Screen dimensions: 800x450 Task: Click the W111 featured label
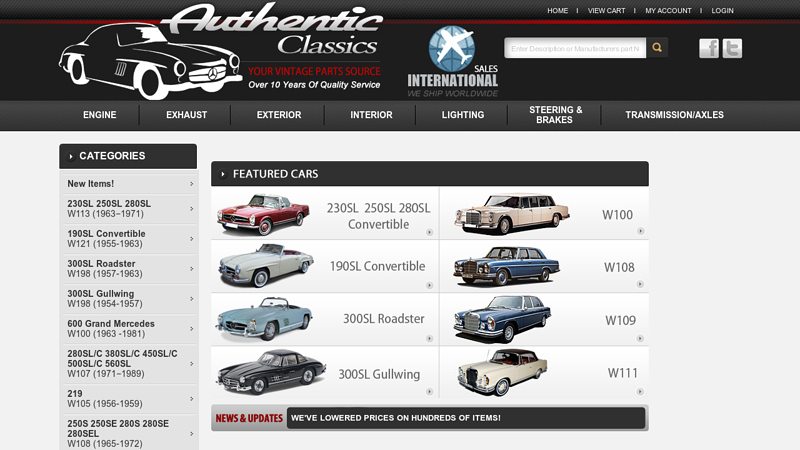point(622,373)
